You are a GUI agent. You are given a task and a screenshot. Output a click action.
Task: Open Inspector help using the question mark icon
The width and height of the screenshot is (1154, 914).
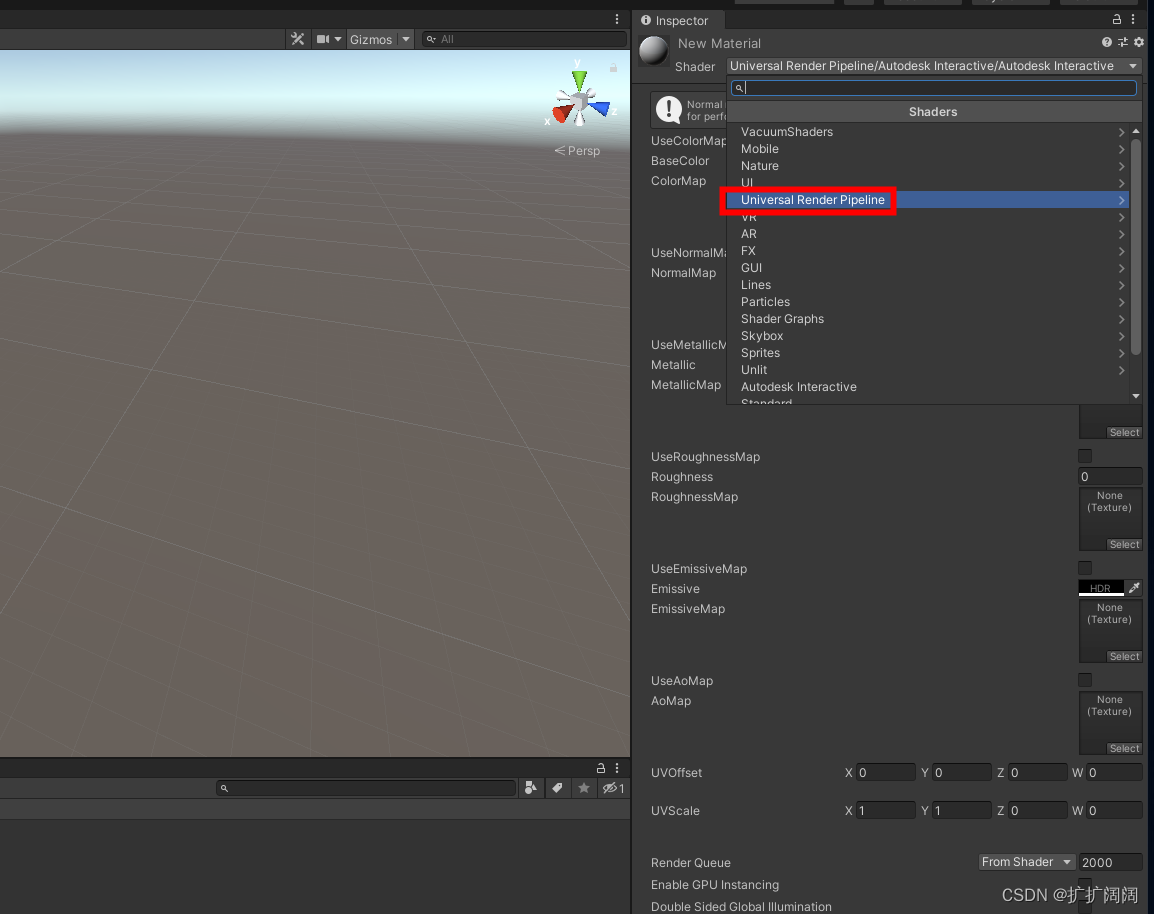click(1106, 42)
